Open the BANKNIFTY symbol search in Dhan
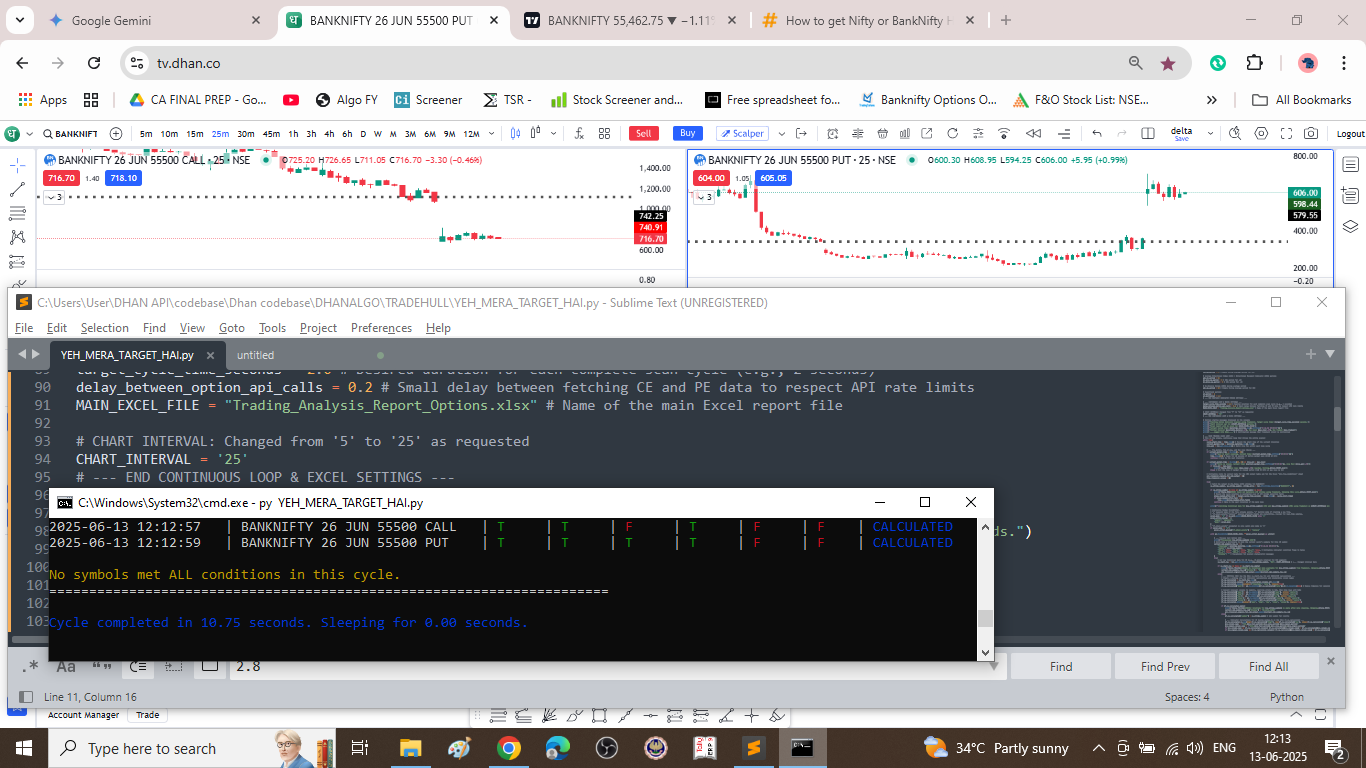This screenshot has width=1366, height=768. coord(69,134)
